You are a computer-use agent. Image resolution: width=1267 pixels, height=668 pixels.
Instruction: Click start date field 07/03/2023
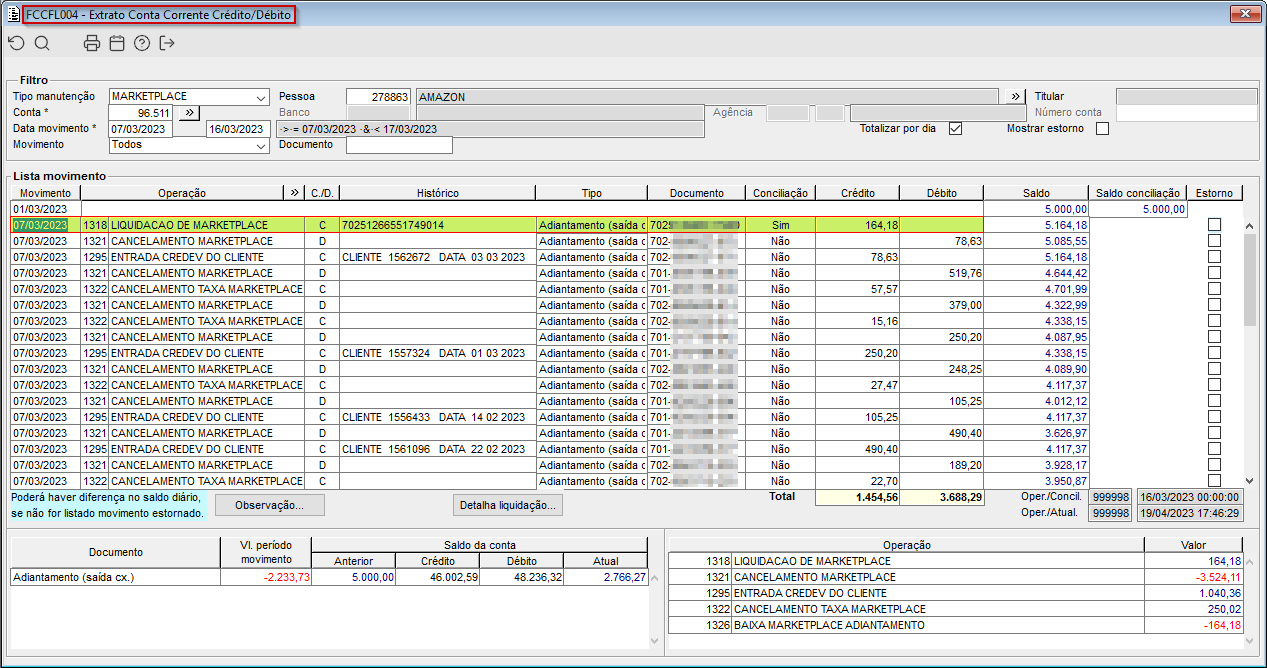[x=141, y=129]
